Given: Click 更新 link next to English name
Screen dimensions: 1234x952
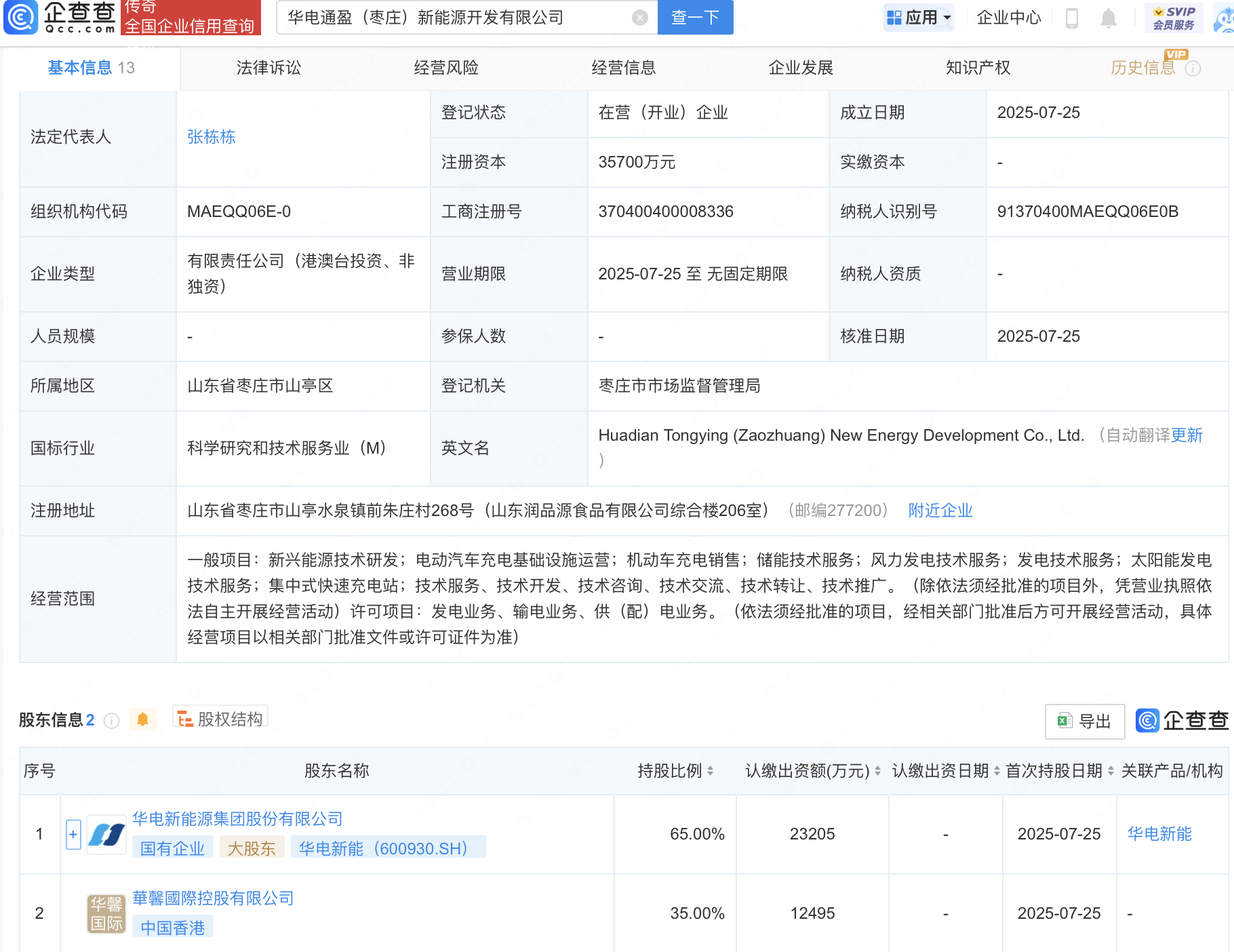Looking at the screenshot, I should [1187, 435].
